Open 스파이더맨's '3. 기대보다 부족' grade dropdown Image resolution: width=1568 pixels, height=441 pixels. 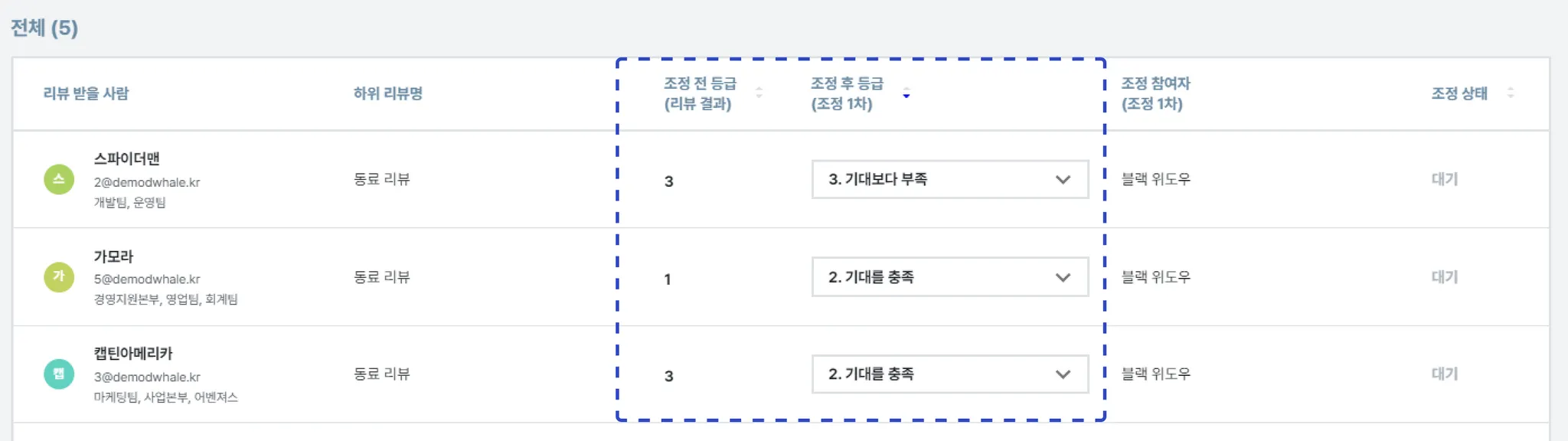click(949, 180)
